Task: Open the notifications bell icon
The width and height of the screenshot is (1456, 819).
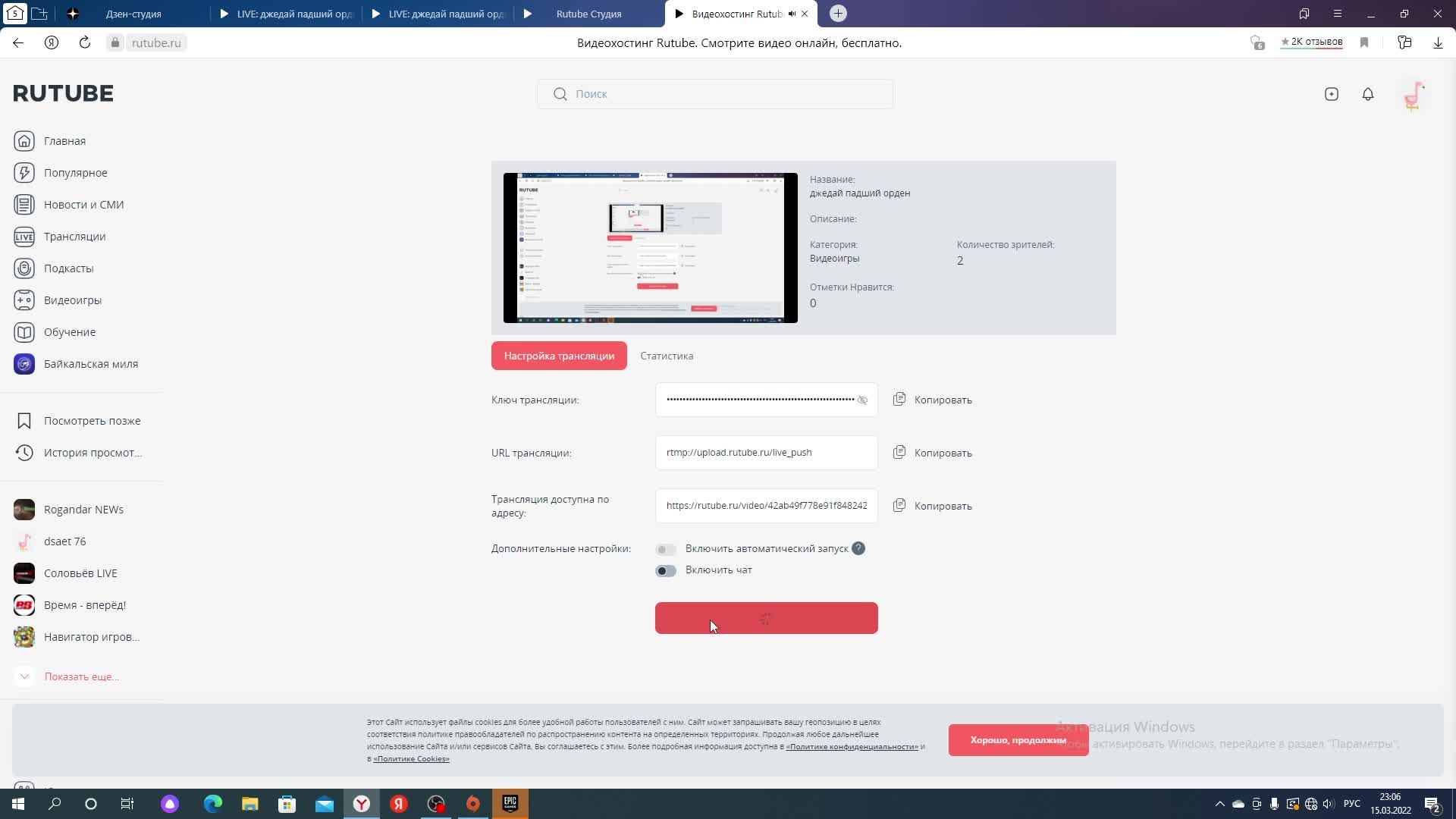Action: pos(1368,94)
